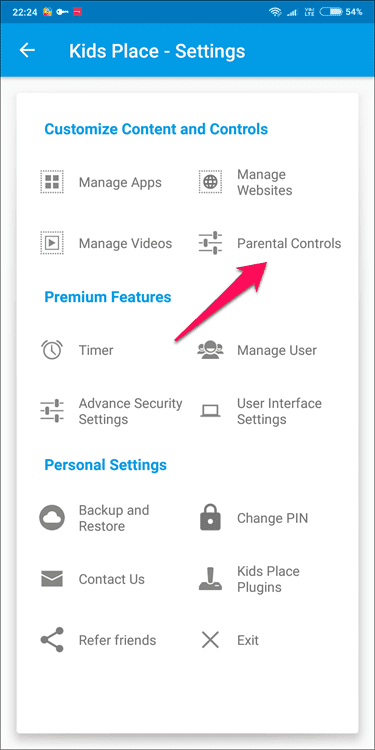
Task: Tap the Refer friends share icon
Action: [52, 640]
